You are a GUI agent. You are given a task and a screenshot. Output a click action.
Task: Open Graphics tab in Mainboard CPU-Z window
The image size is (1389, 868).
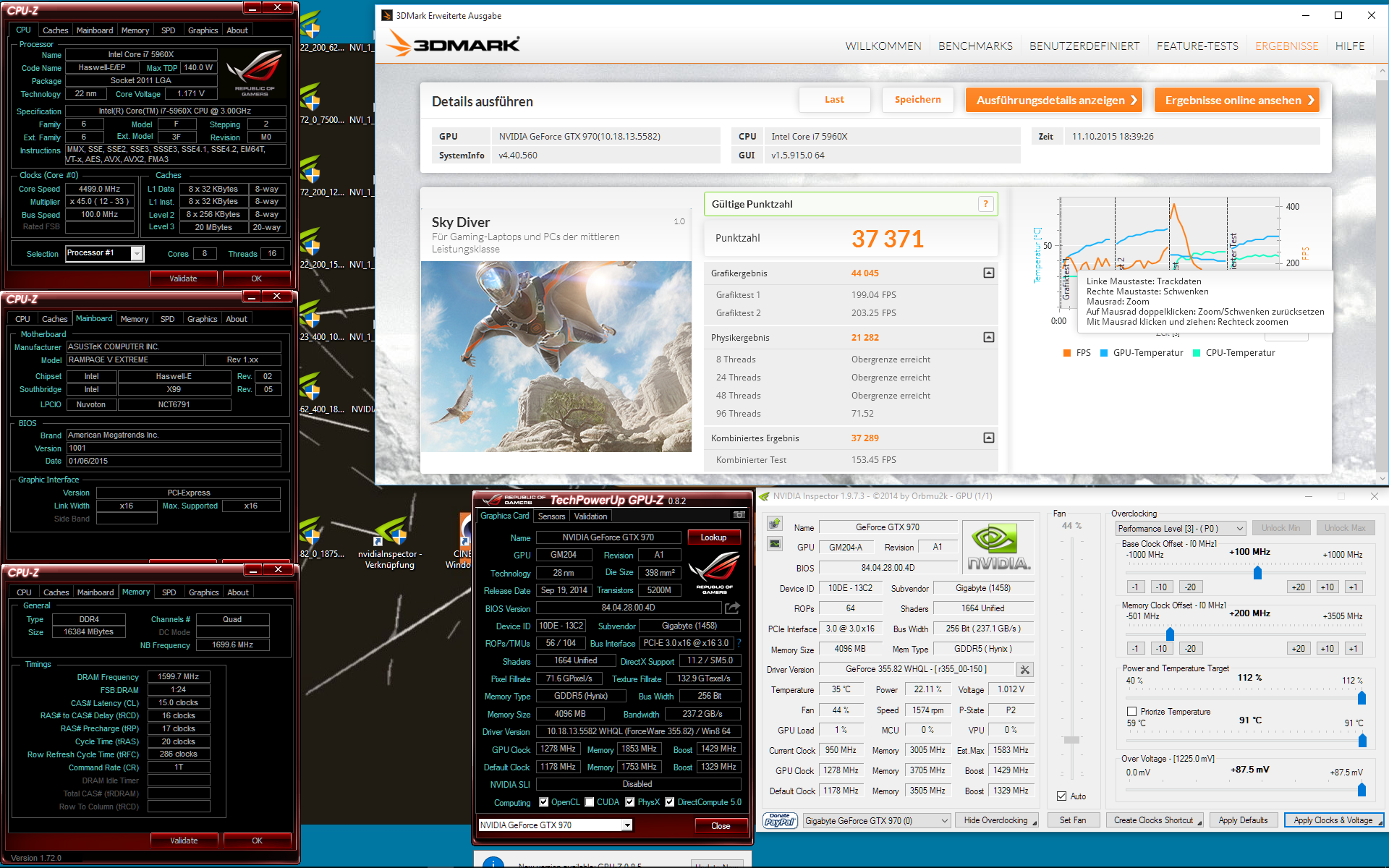[202, 319]
